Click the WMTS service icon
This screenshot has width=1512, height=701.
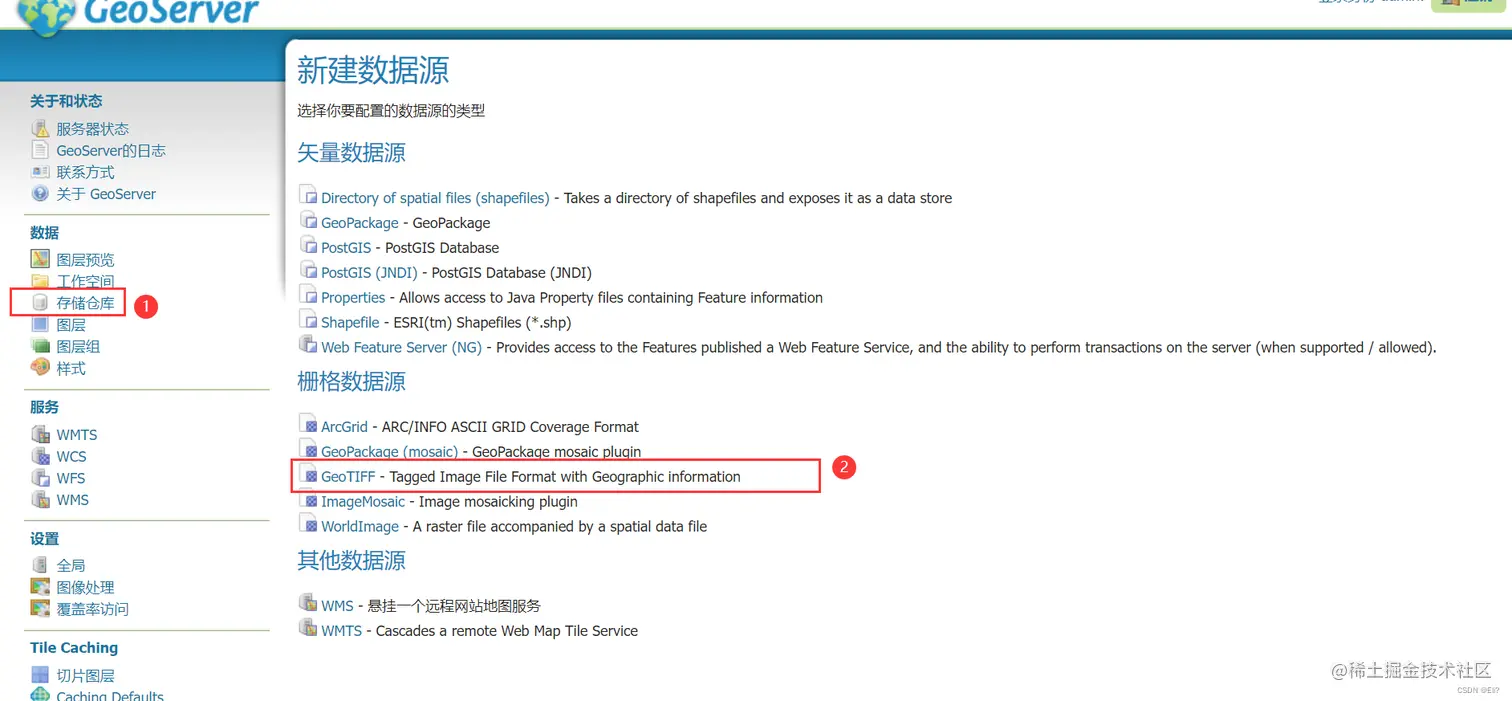pyautogui.click(x=40, y=434)
